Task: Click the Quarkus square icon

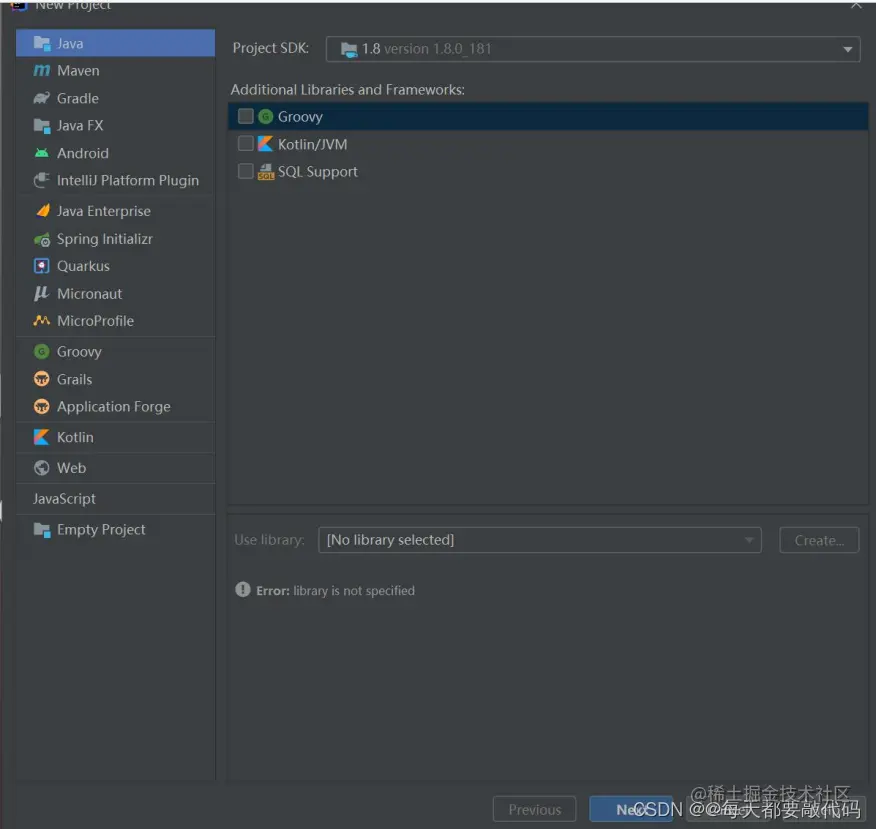Action: [x=42, y=266]
